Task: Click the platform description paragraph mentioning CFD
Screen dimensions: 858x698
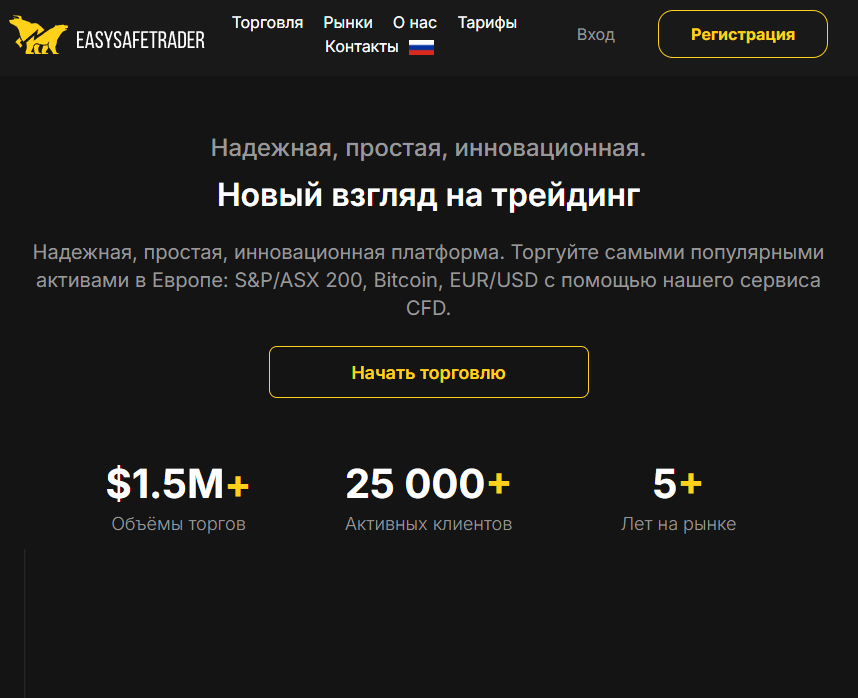Action: 428,280
